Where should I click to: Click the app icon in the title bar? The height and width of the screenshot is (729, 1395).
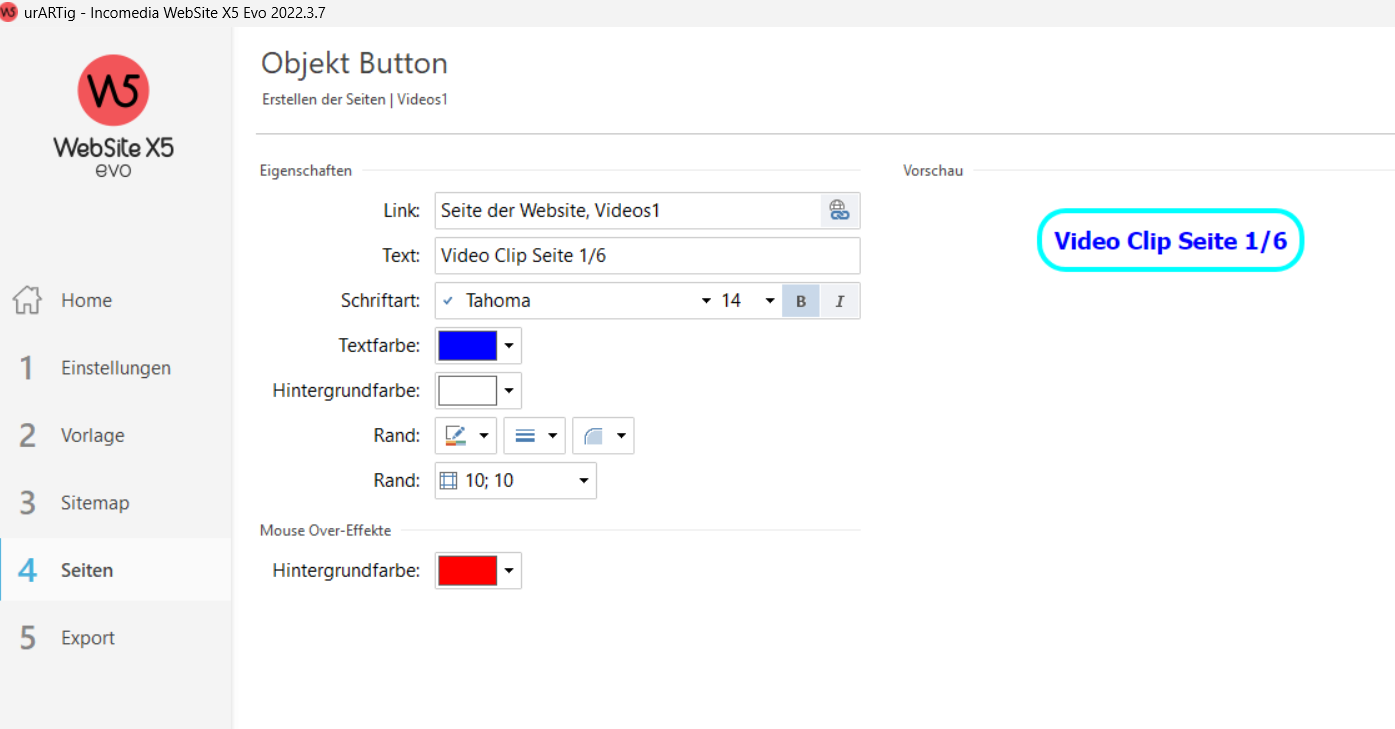click(10, 13)
